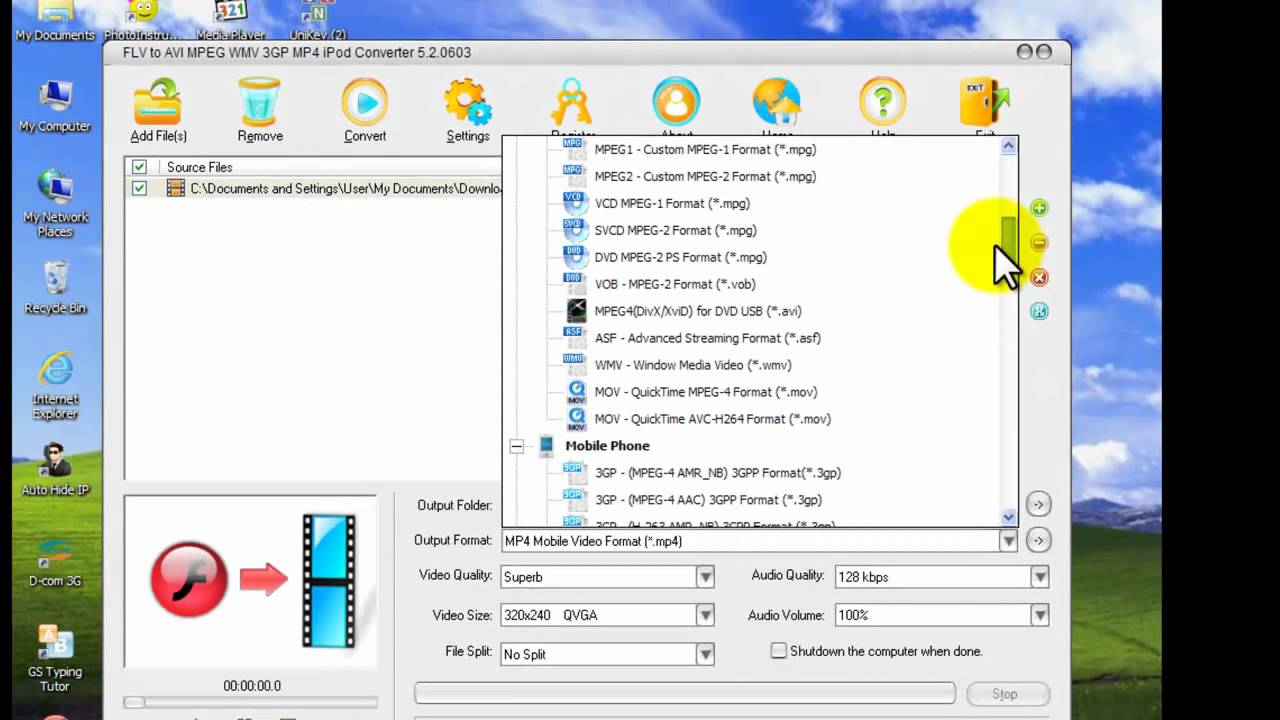Click the teal properties button at right

coord(1039,311)
